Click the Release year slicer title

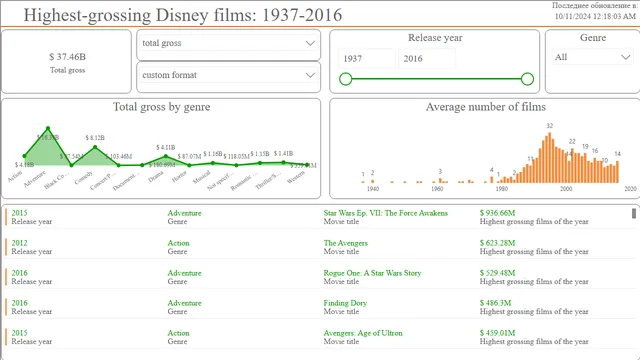[435, 38]
